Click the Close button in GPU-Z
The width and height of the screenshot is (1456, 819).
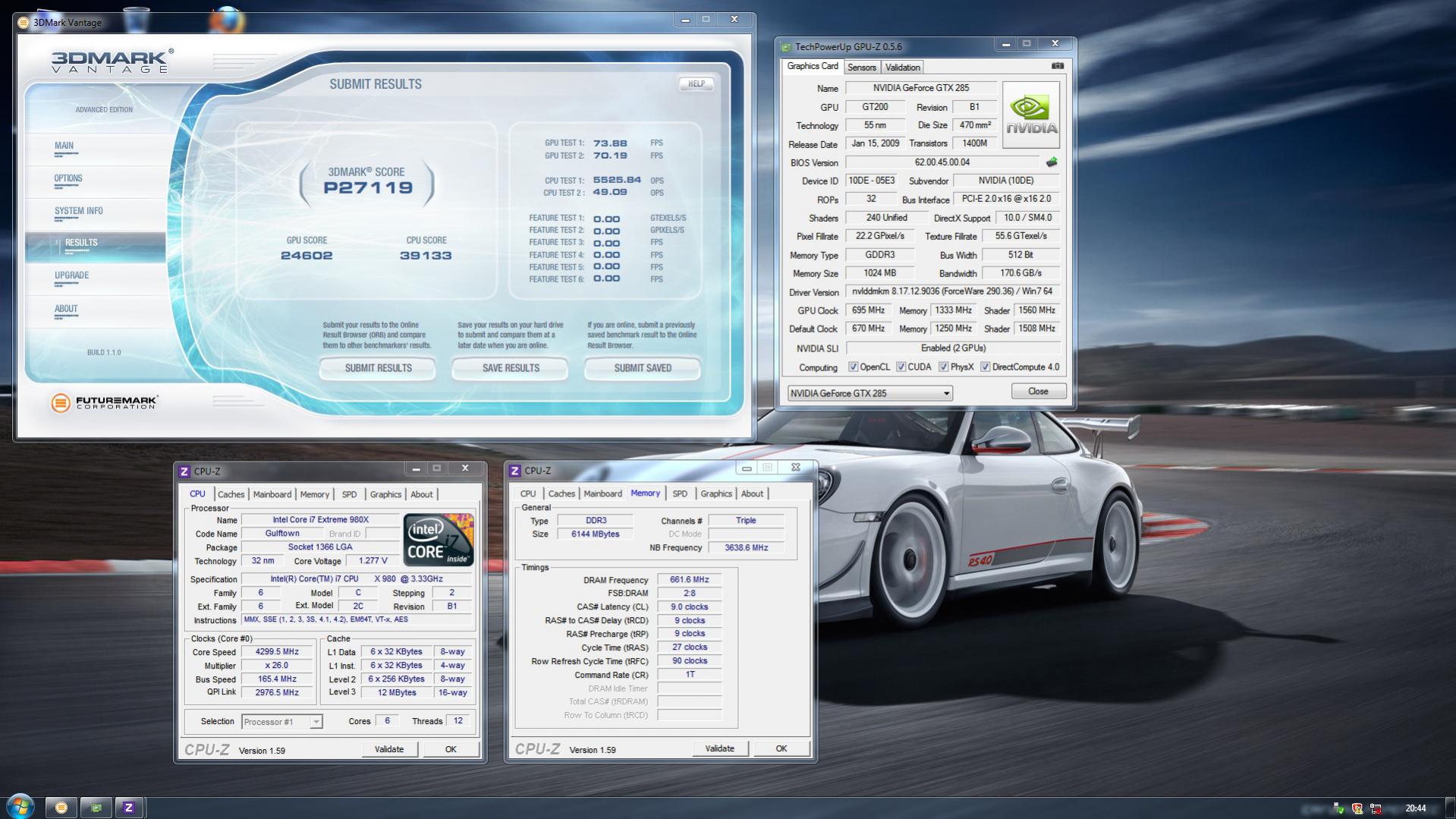tap(1038, 392)
